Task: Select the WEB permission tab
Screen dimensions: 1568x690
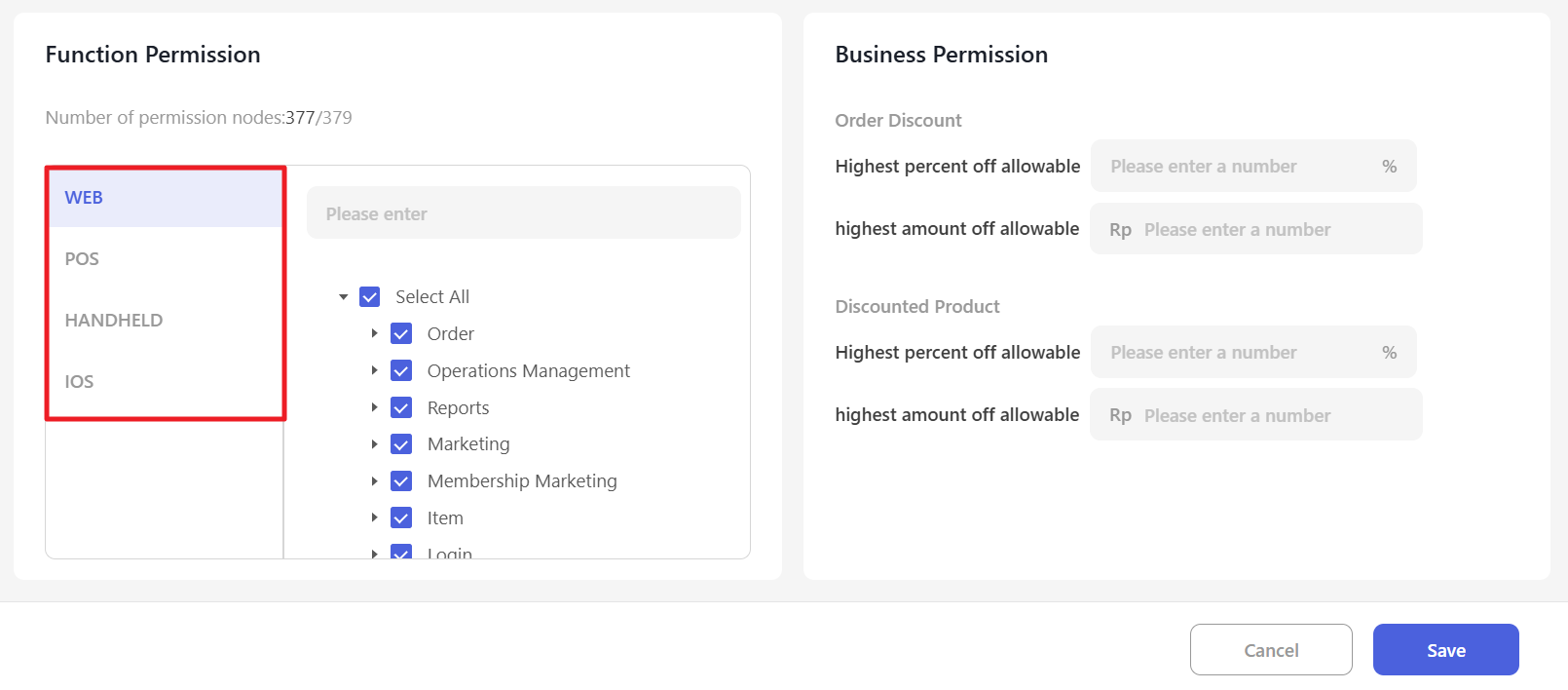Action: click(x=84, y=198)
